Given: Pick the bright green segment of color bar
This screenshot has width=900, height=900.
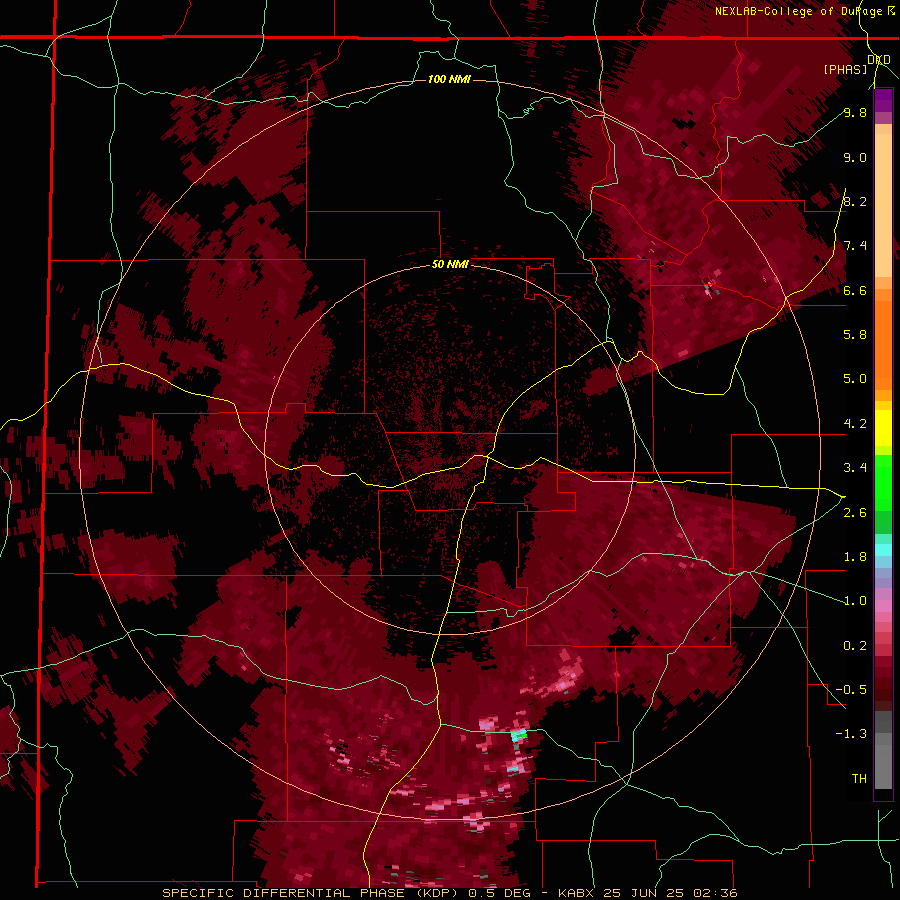Looking at the screenshot, I should (883, 483).
